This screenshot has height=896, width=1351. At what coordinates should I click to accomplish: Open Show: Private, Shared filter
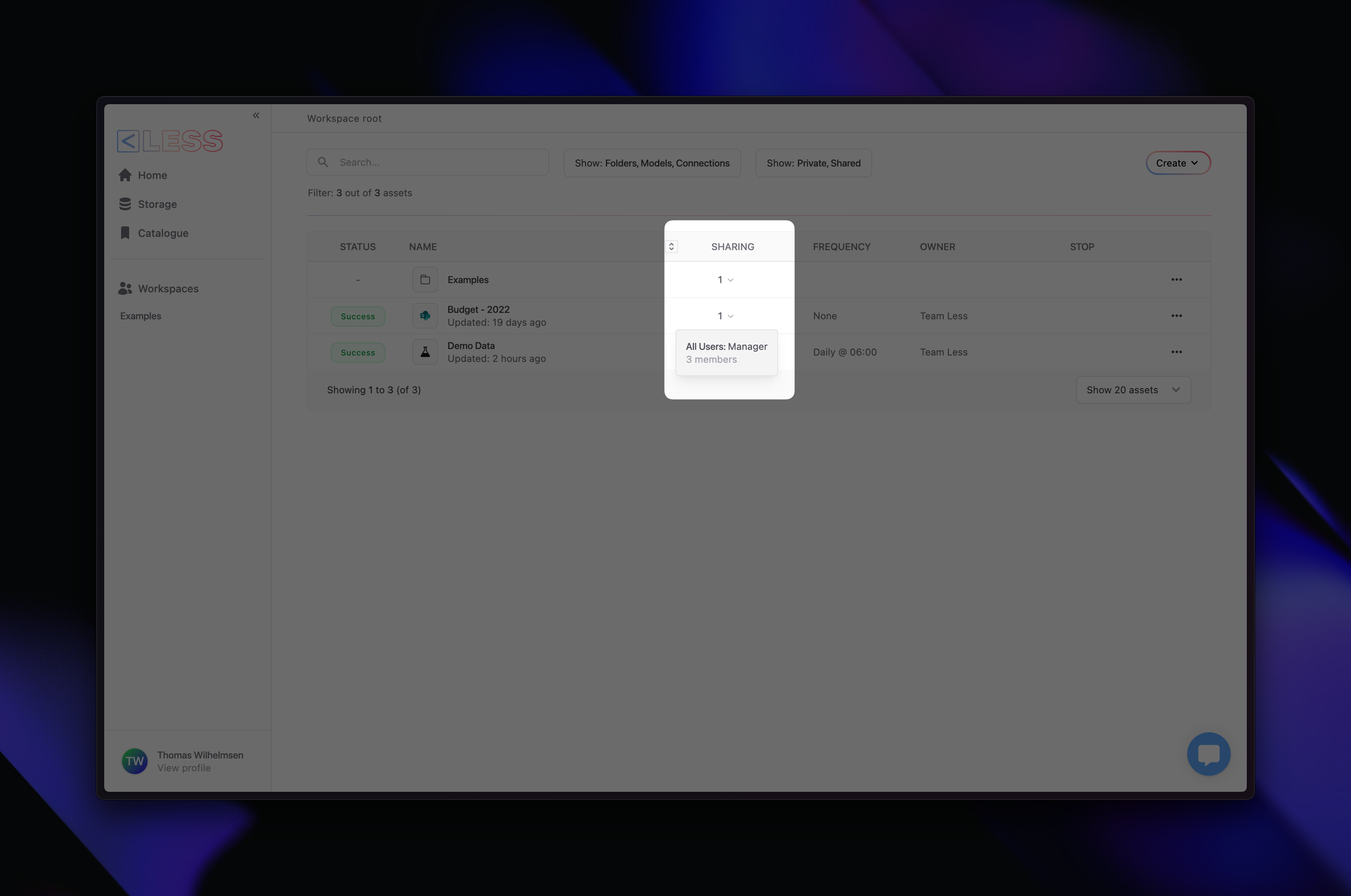[813, 163]
